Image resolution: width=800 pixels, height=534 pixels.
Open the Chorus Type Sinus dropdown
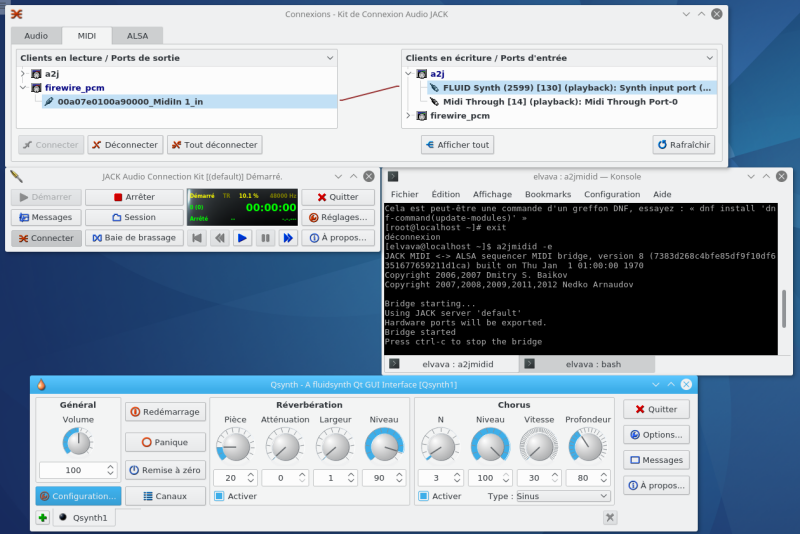pos(561,496)
